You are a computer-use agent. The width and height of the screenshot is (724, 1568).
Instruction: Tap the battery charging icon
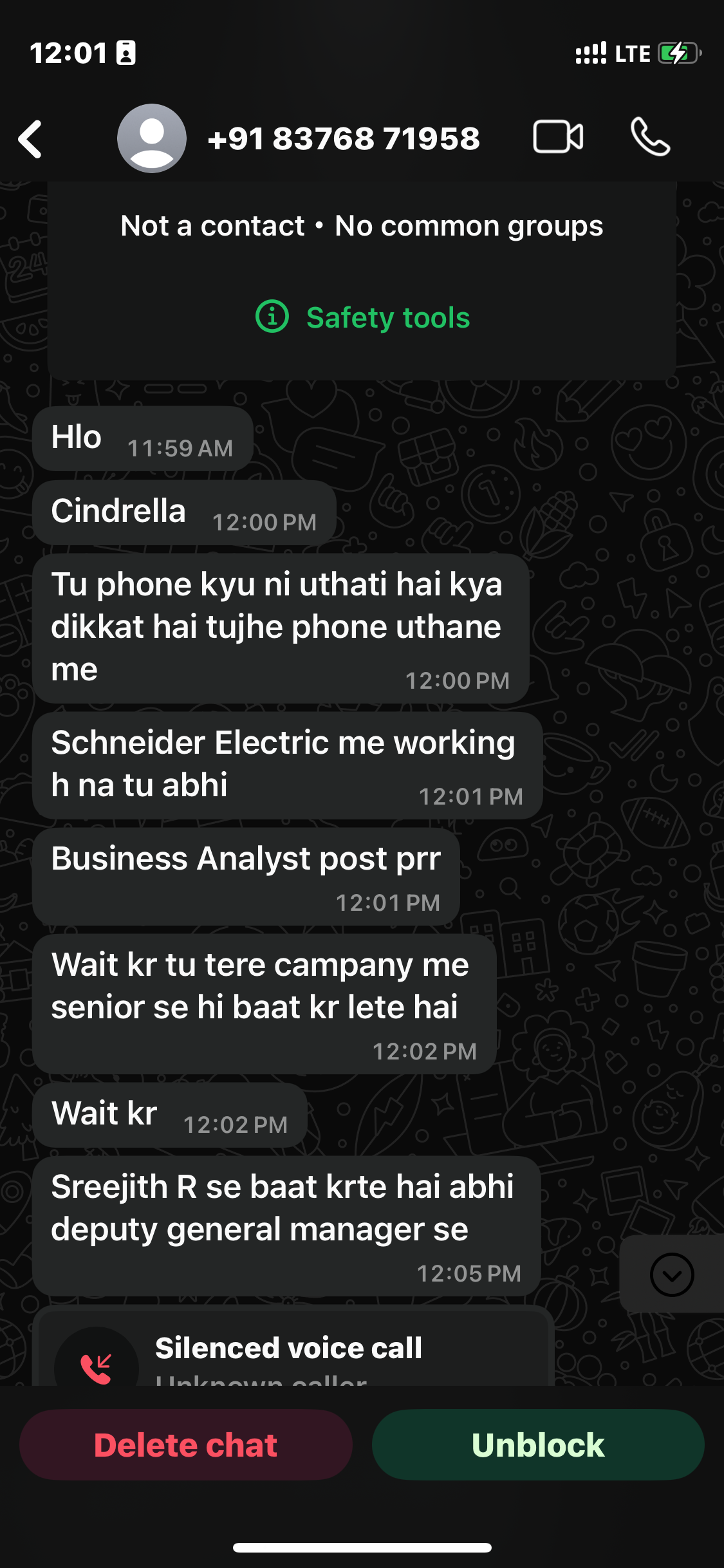point(680,53)
